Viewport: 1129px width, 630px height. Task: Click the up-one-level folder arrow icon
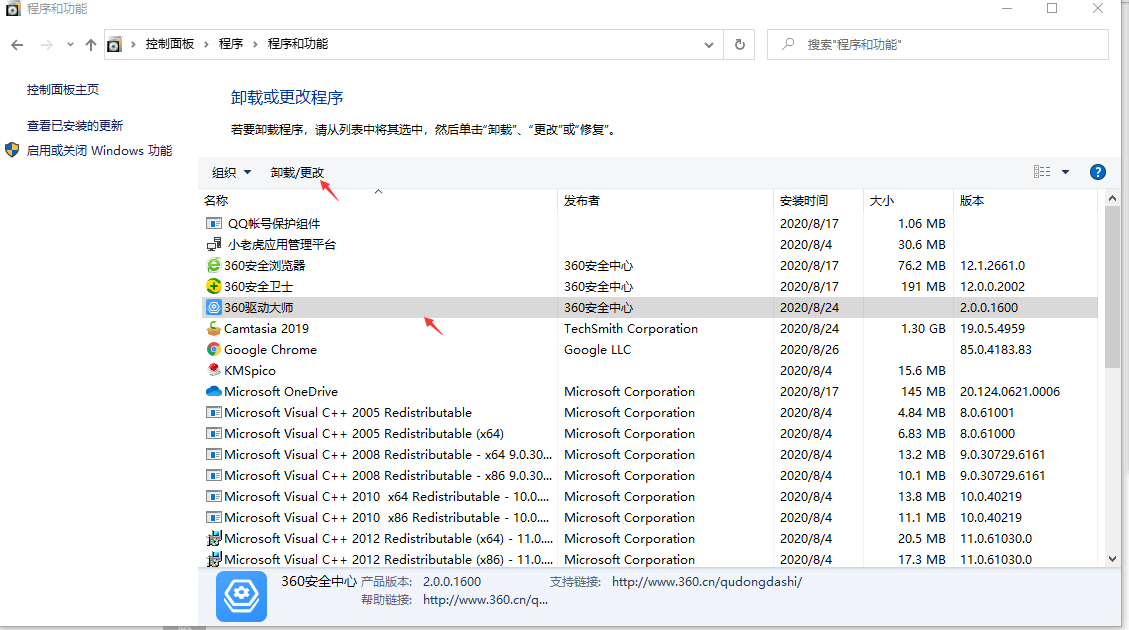point(90,44)
